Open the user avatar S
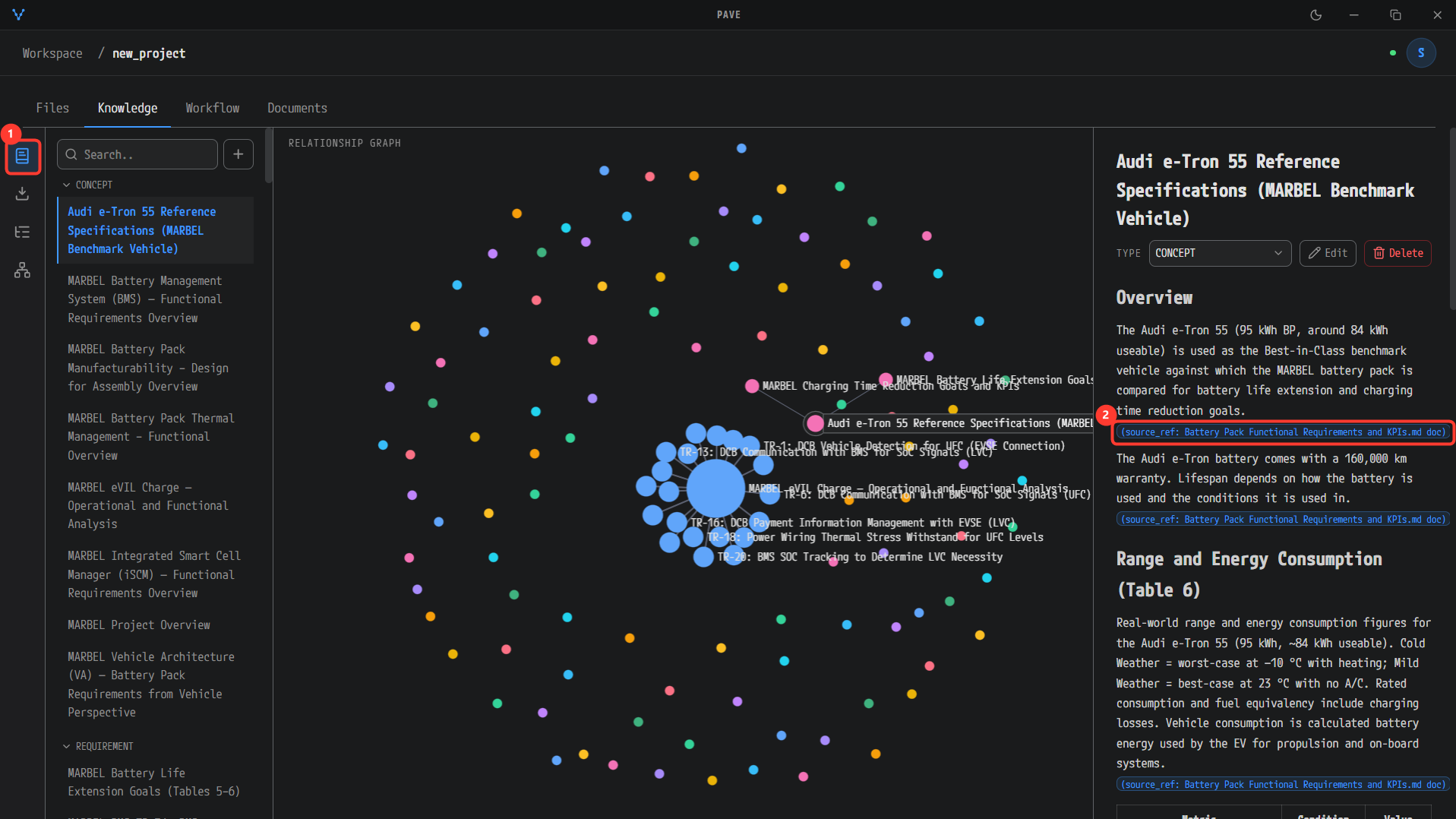 [1421, 53]
